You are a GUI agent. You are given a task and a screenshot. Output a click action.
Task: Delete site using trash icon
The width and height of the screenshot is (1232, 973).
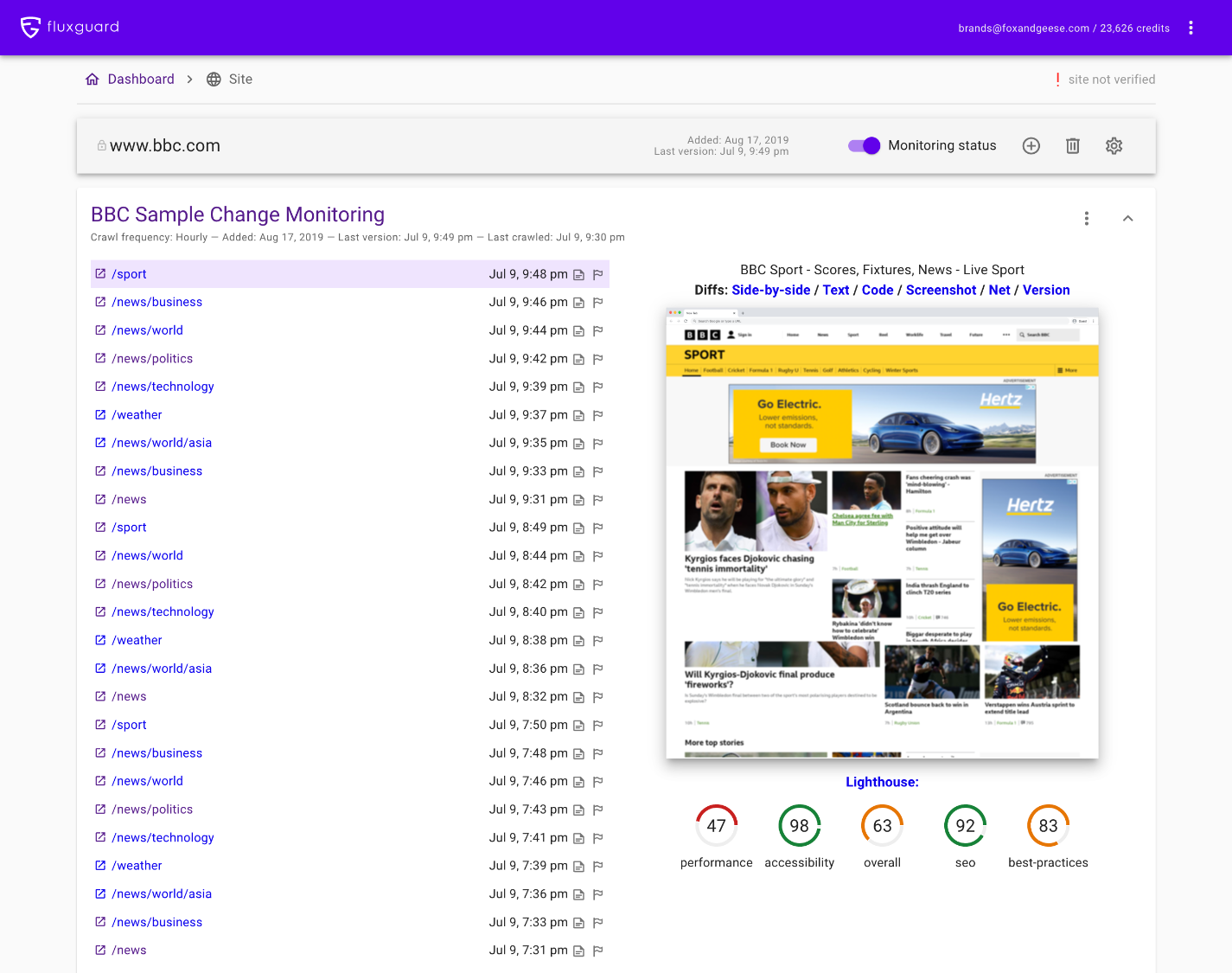1073,146
